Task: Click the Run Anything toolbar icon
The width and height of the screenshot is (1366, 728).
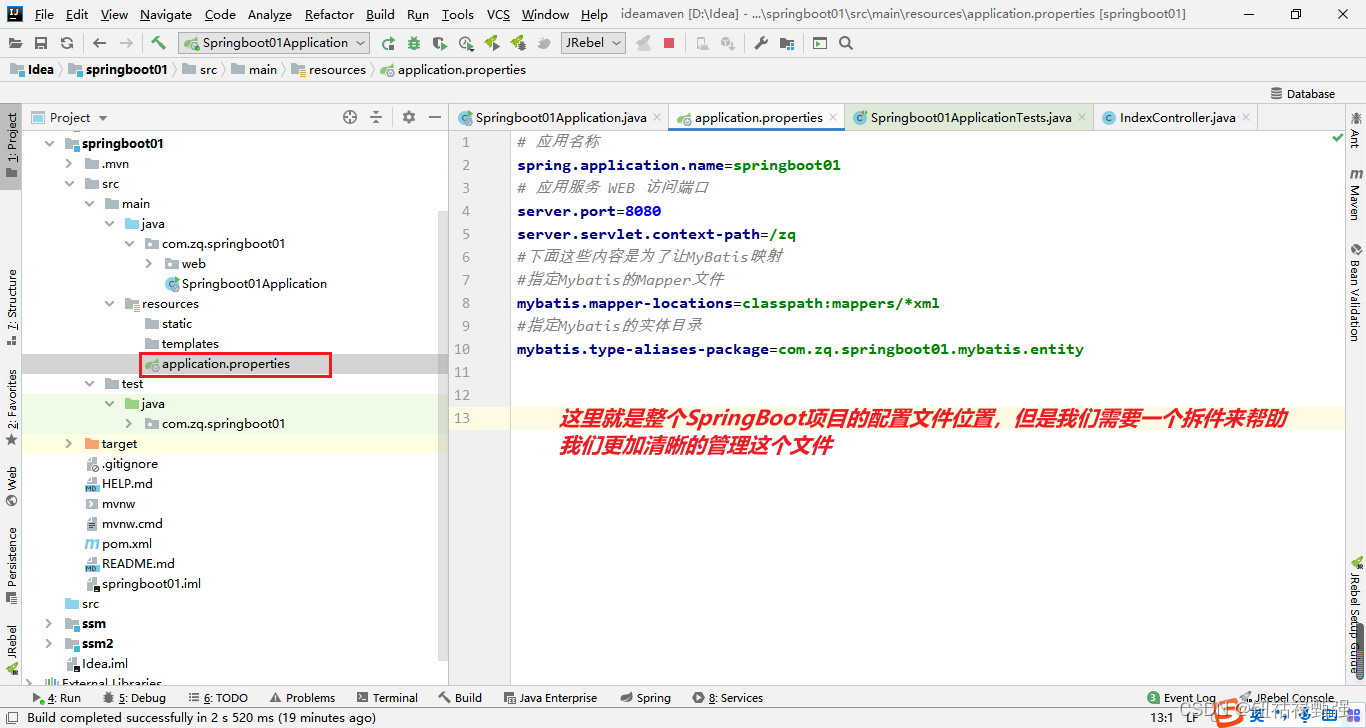Action: coord(820,43)
